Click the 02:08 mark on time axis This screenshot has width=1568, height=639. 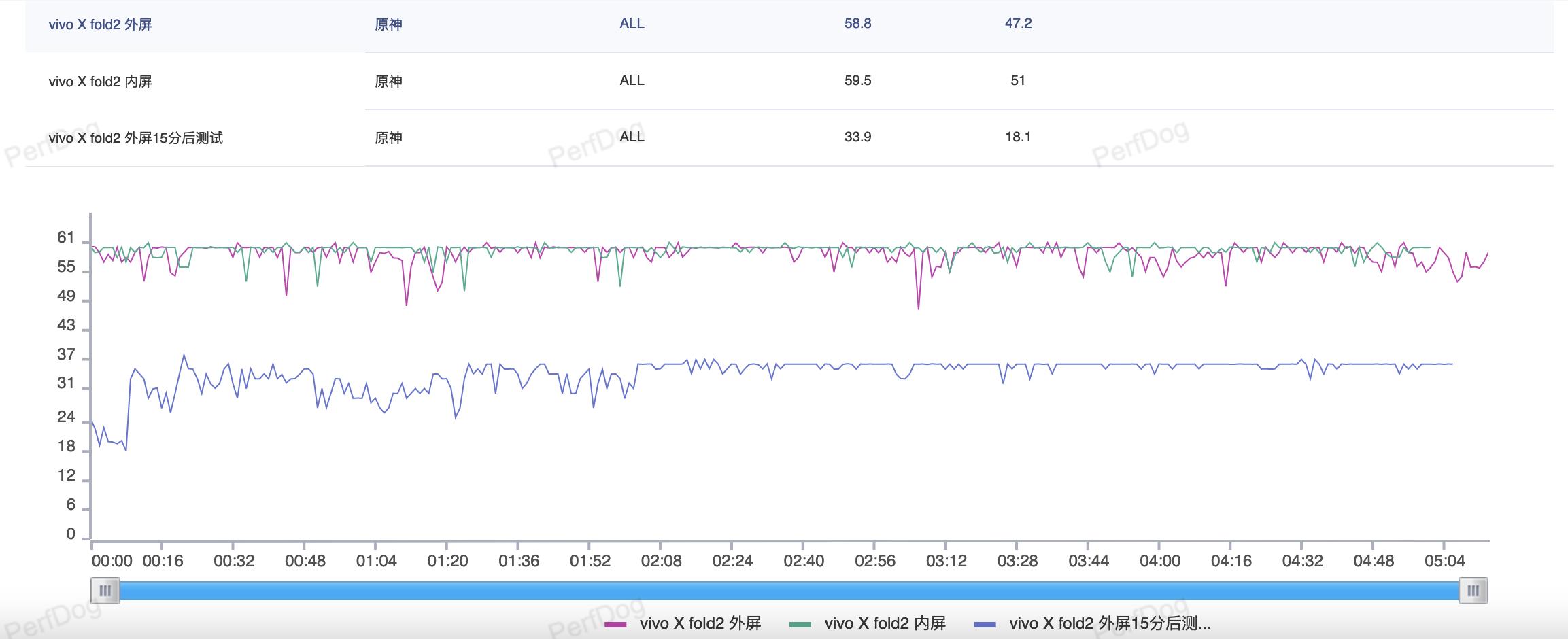click(661, 561)
